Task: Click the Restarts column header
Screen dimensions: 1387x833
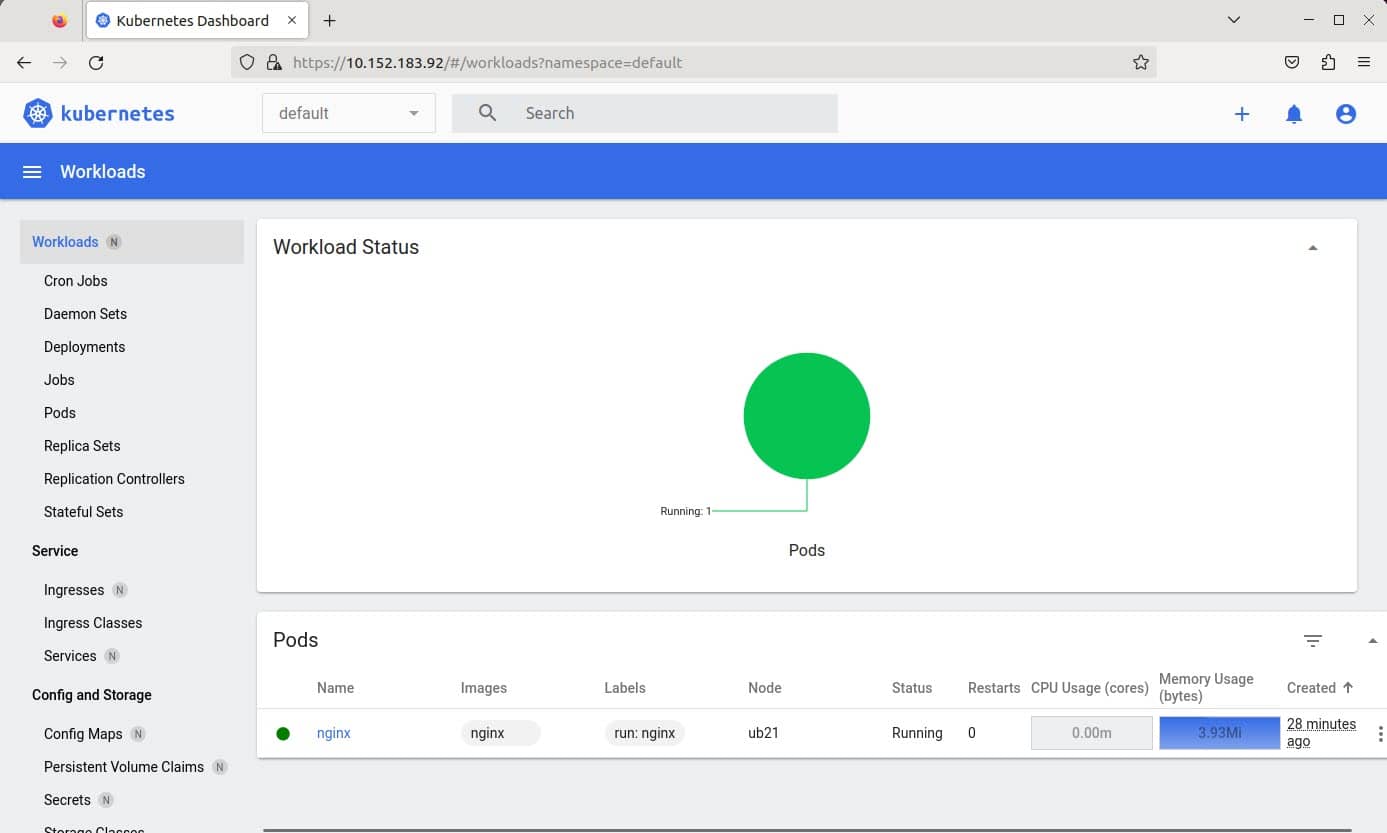Action: (x=994, y=688)
